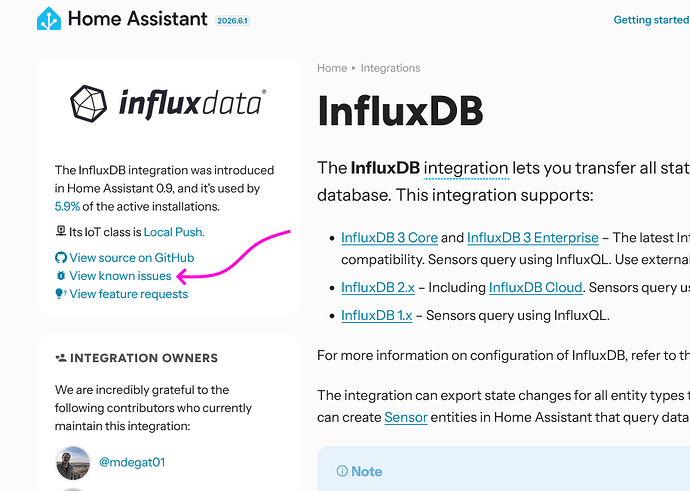Click the dotted-underline integration term
690x491 pixels.
(466, 169)
